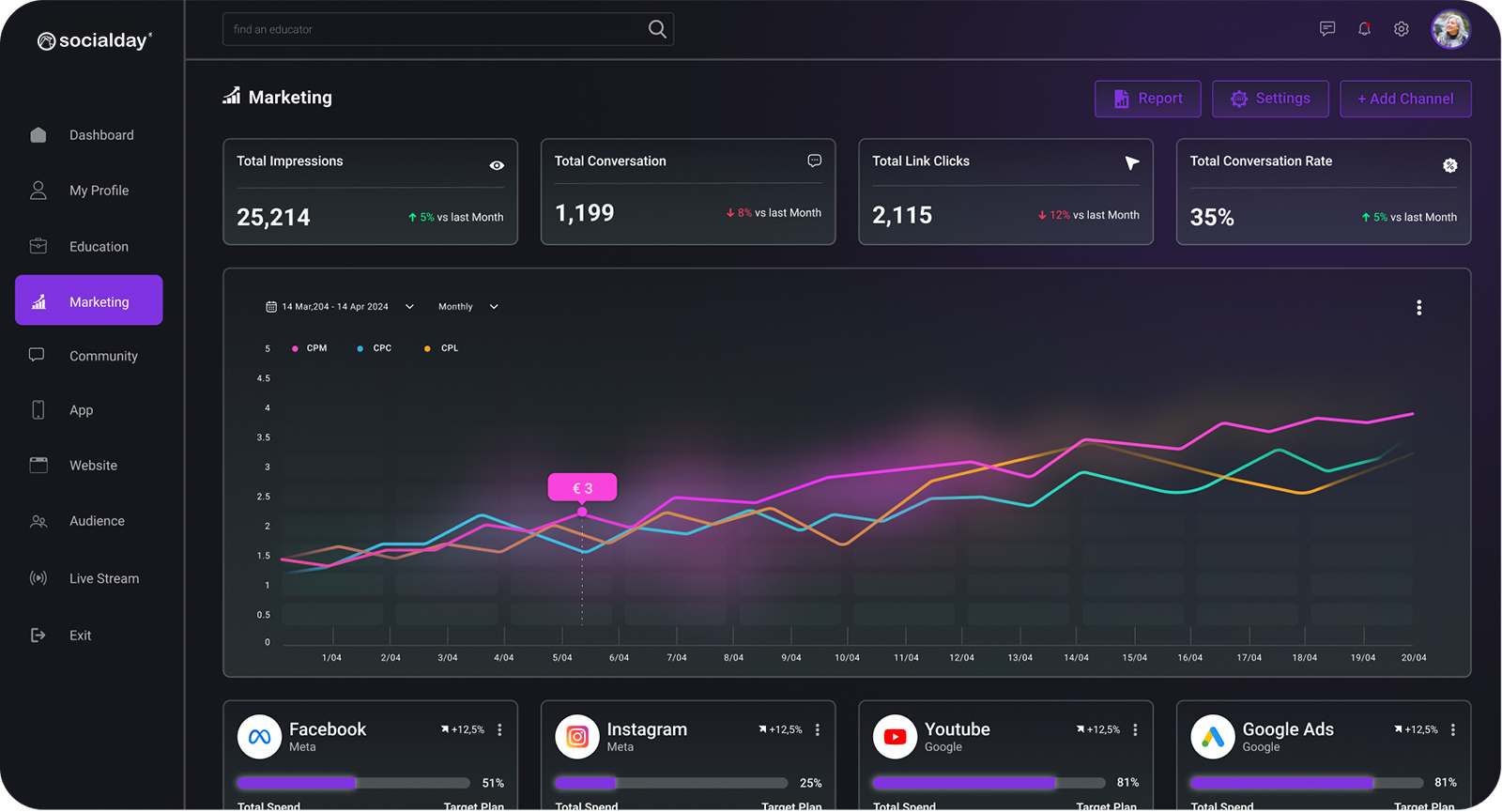The image size is (1502, 812).
Task: Click the Google Ads logo icon
Action: 1213,737
